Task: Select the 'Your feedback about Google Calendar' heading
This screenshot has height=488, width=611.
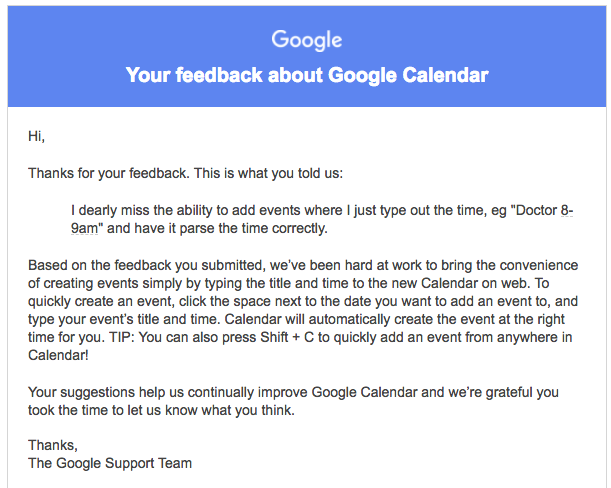Action: [x=307, y=75]
